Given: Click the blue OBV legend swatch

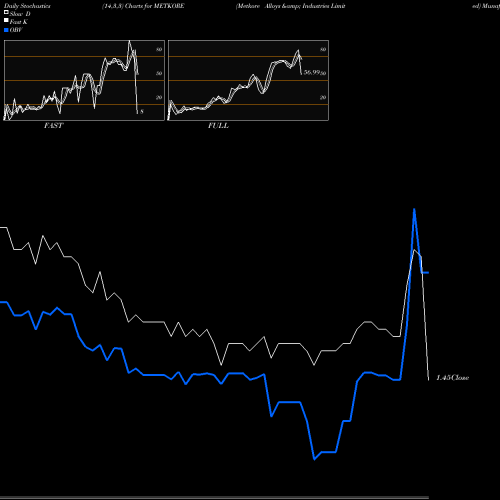Looking at the screenshot, I should coord(6,30).
